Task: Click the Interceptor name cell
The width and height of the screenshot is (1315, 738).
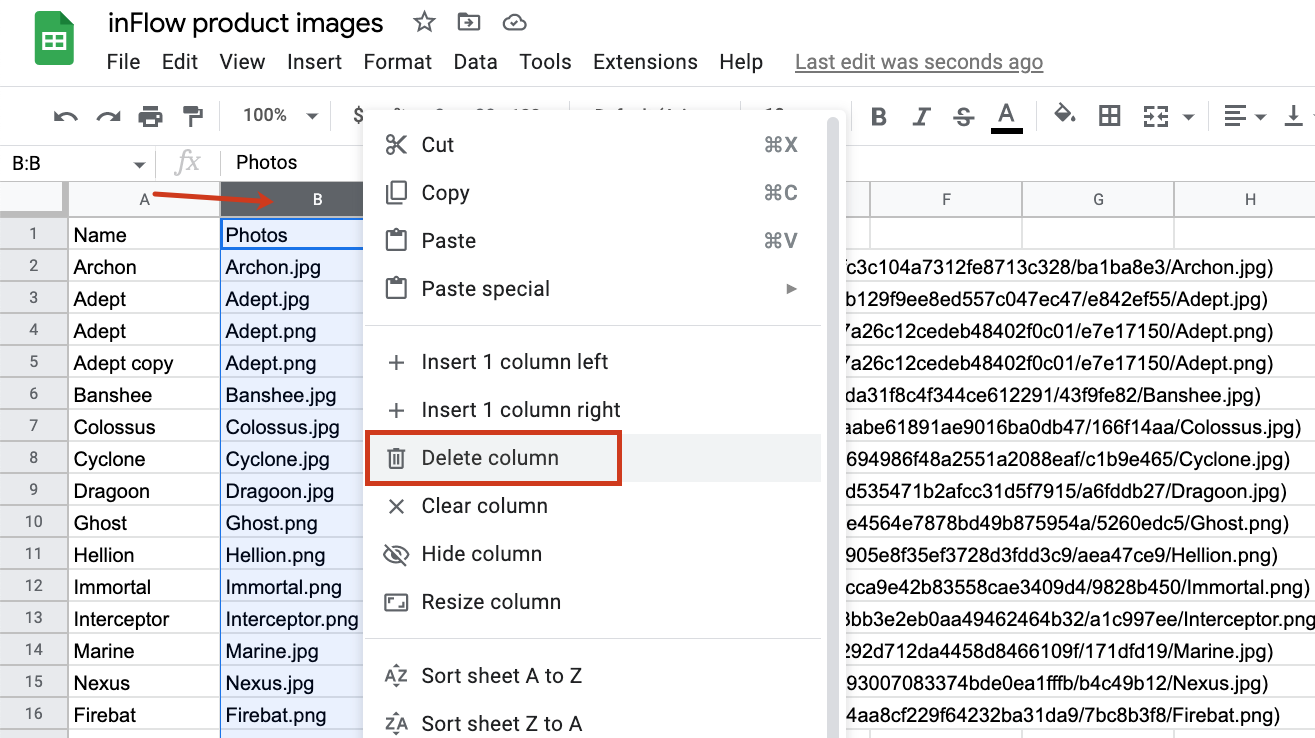Action: (x=144, y=619)
